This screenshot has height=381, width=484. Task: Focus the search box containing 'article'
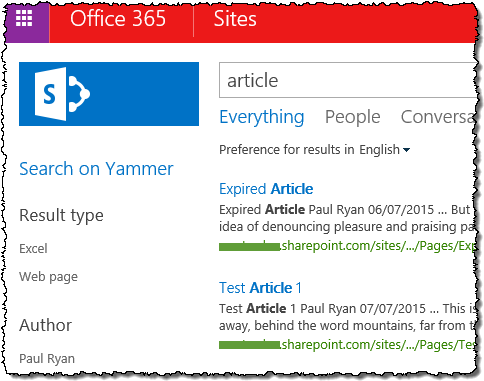[x=348, y=80]
